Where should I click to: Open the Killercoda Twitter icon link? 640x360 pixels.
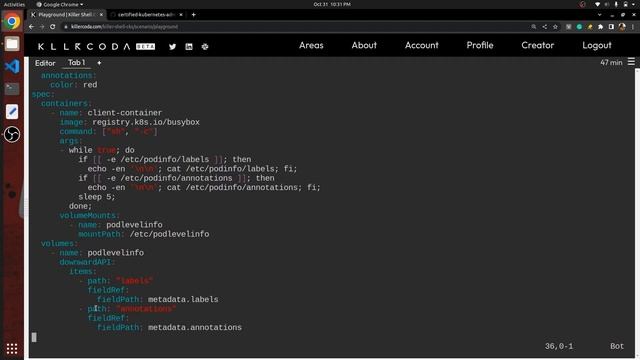tap(172, 47)
